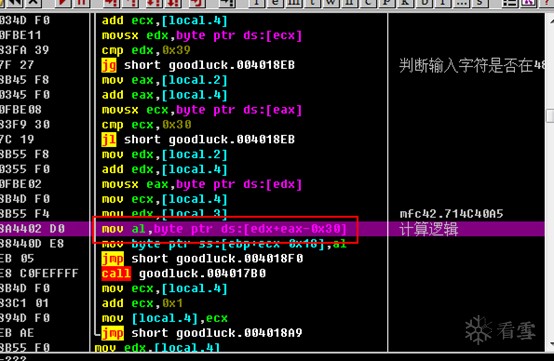Click comment starting '判断输入字符是否在'
This screenshot has height=361, width=554.
point(472,65)
